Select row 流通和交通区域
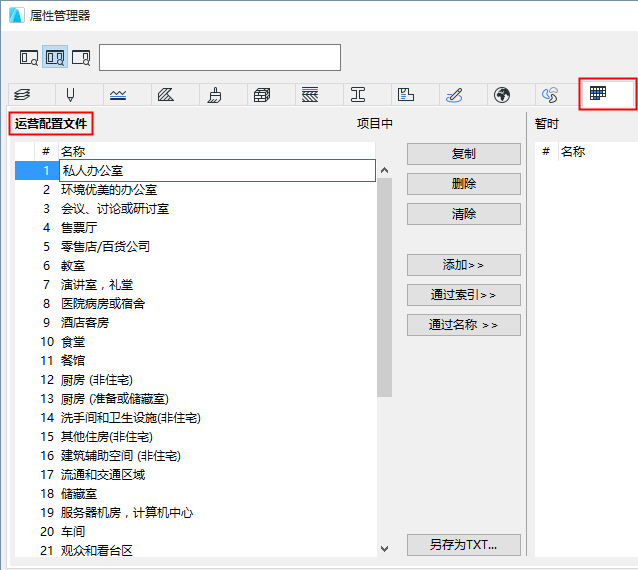 195,474
